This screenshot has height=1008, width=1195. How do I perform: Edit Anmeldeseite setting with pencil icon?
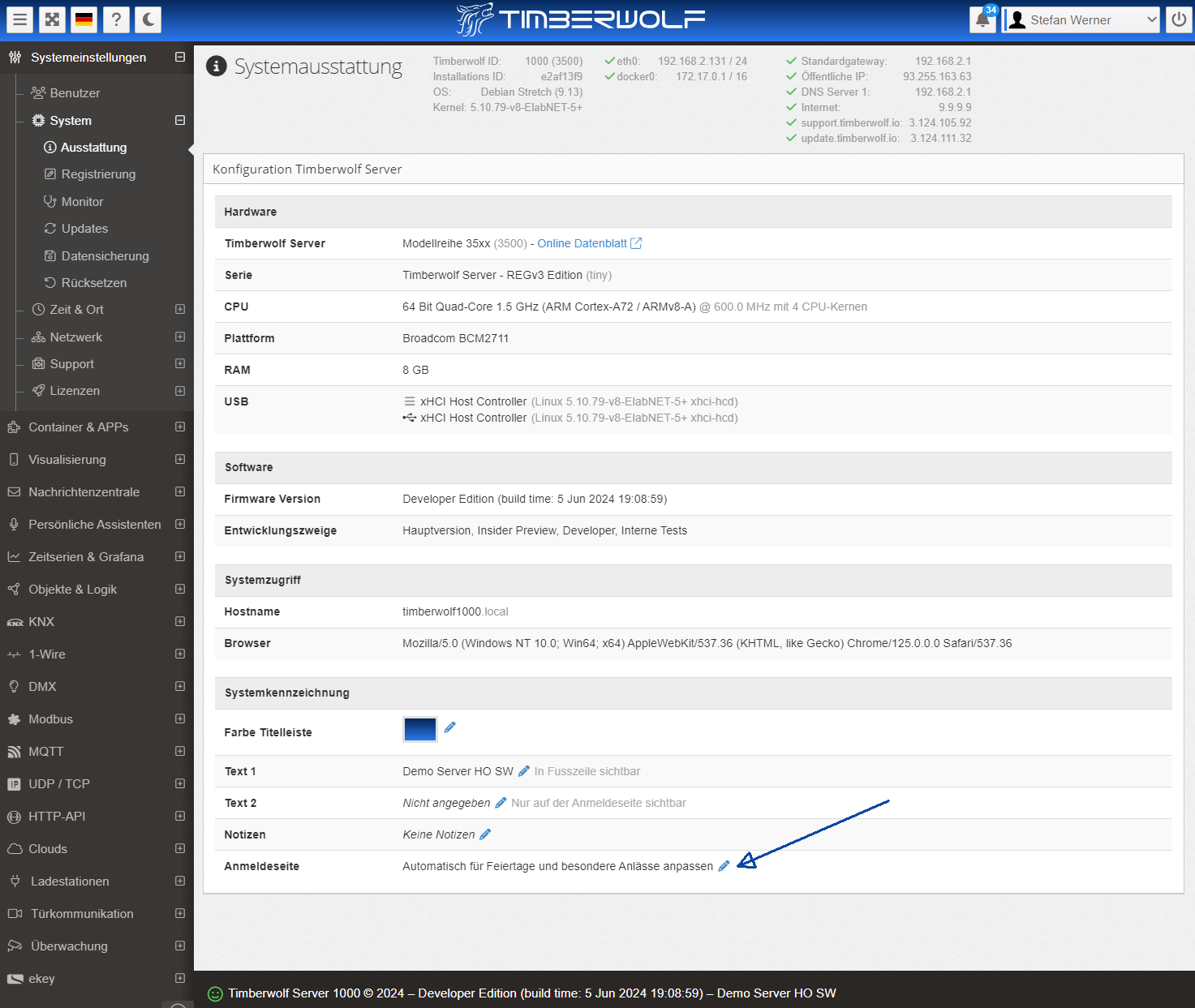click(724, 866)
